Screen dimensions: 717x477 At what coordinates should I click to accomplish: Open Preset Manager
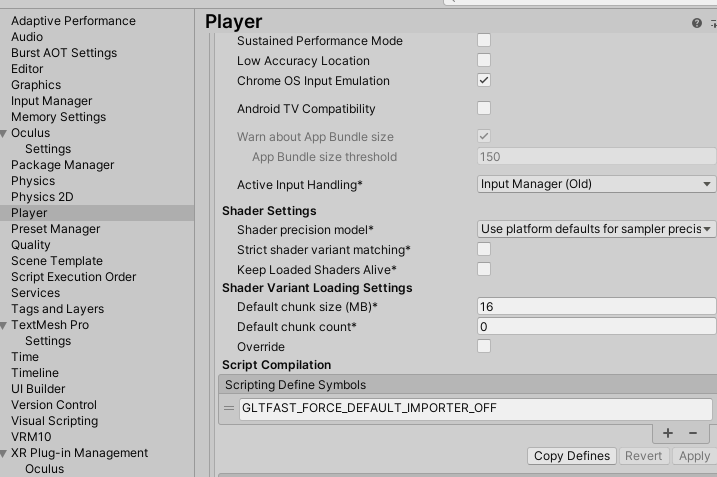[x=55, y=229]
